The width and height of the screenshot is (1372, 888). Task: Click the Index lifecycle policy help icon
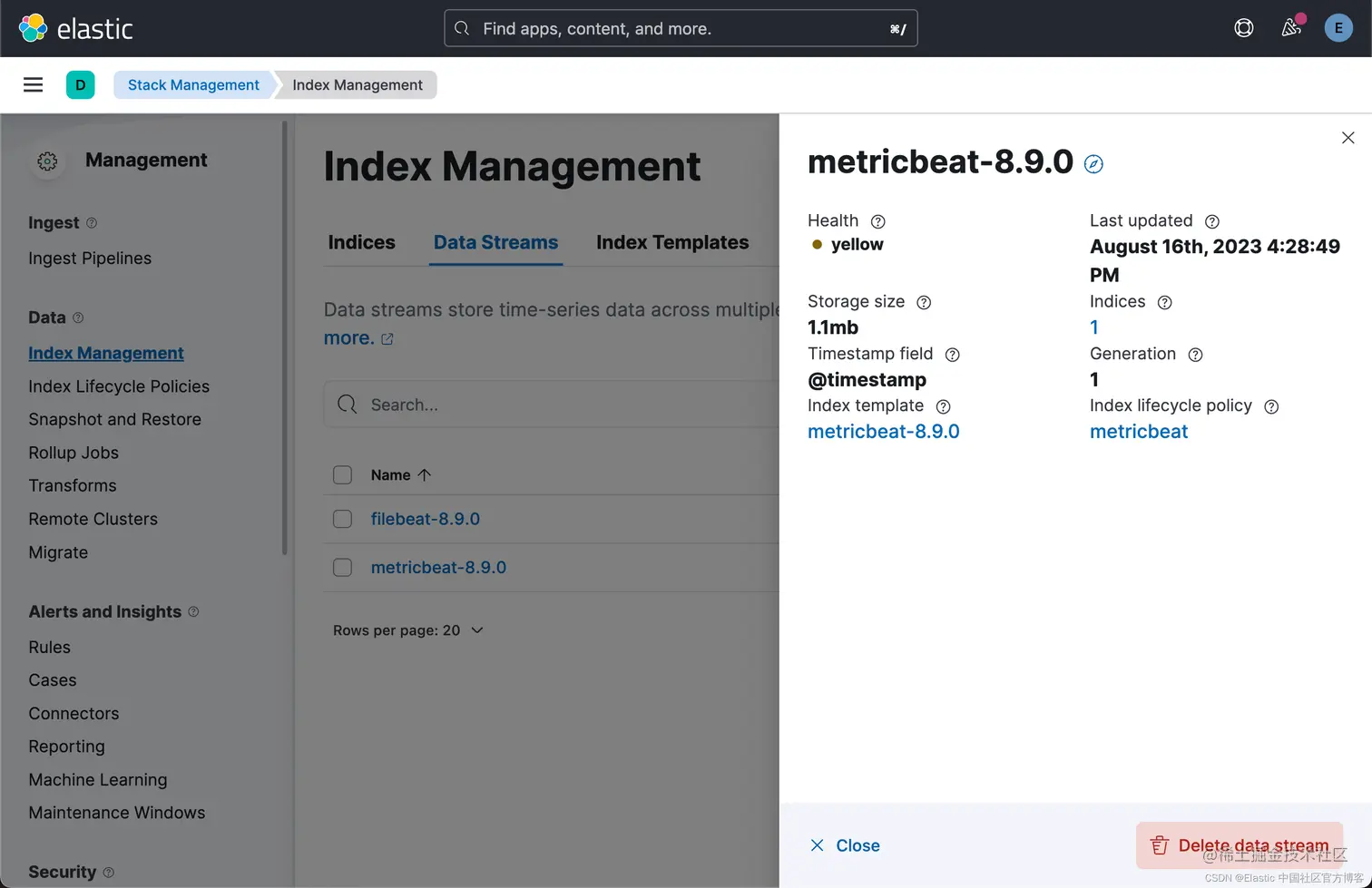tap(1271, 406)
